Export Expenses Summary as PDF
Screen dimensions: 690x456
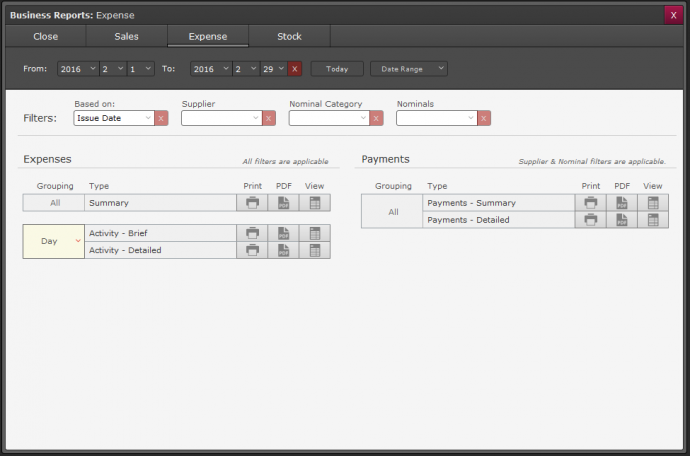tap(283, 203)
